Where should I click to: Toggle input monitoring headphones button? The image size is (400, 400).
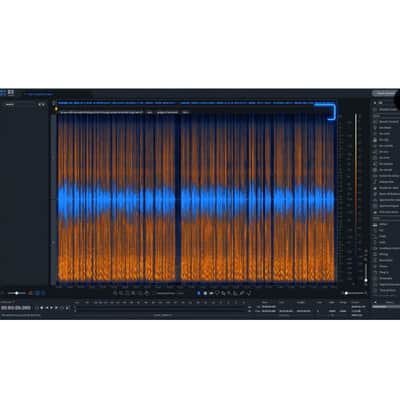click(x=37, y=308)
